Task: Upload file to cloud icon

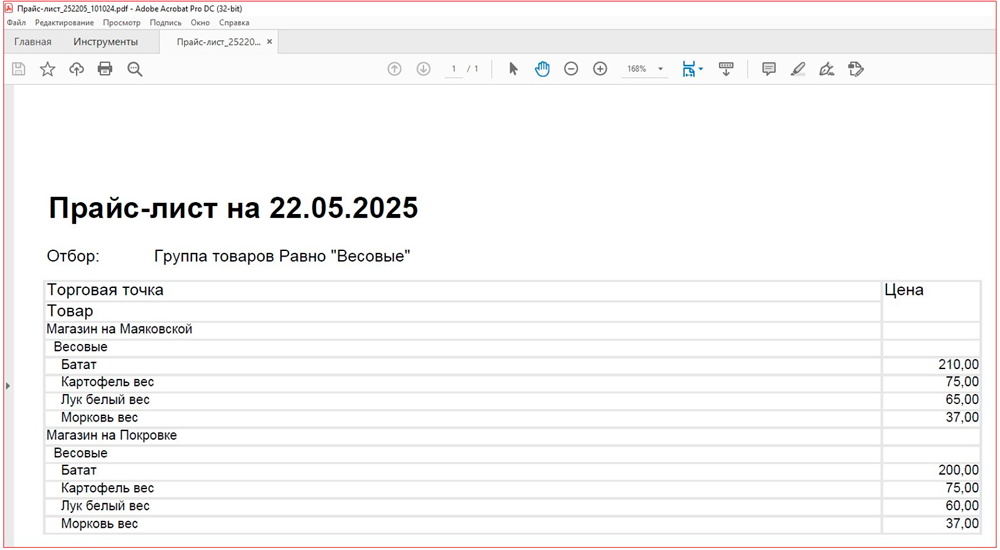Action: 76,69
